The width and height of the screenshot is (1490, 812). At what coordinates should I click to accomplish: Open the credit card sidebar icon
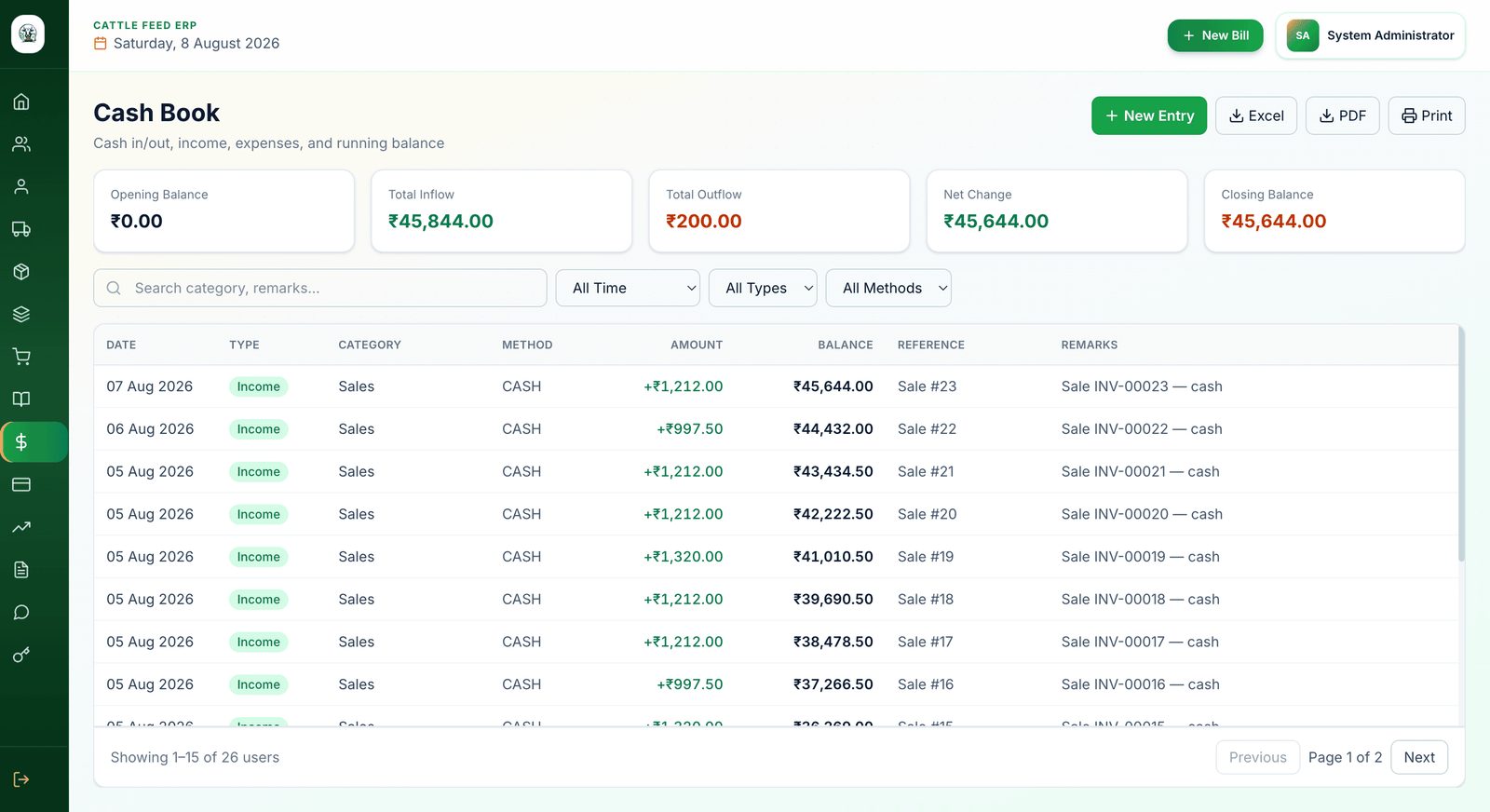coord(21,484)
